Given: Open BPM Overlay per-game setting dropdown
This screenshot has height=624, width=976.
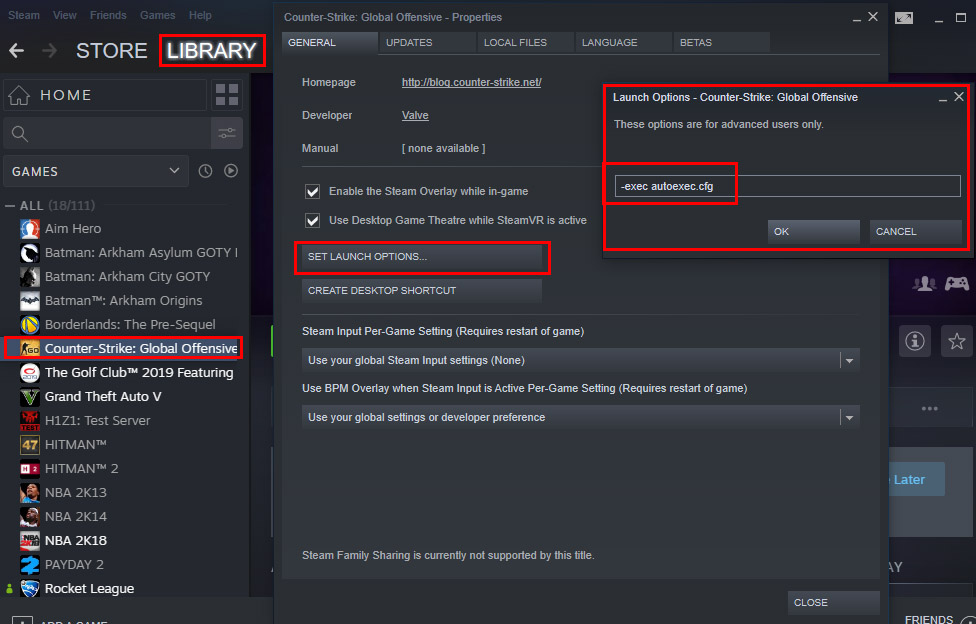Looking at the screenshot, I should click(x=581, y=417).
